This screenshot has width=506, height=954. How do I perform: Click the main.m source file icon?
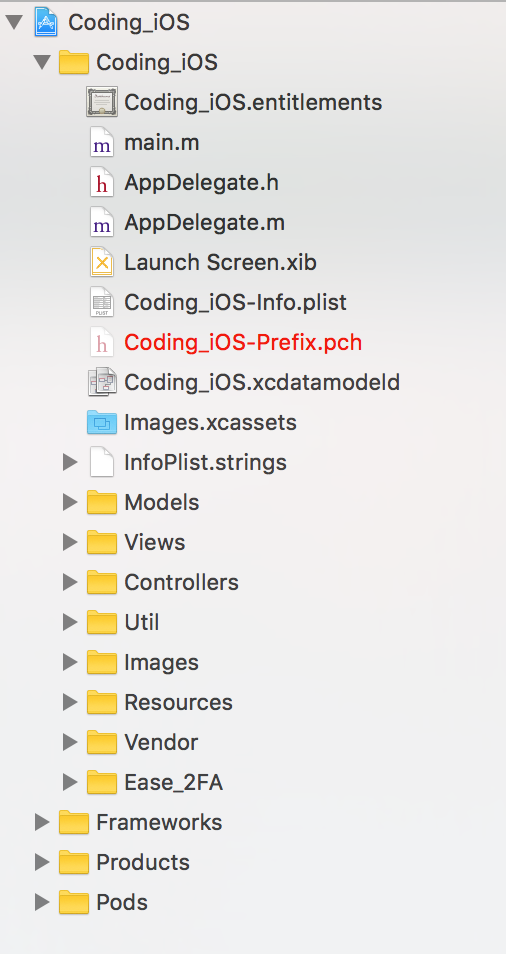[102, 142]
